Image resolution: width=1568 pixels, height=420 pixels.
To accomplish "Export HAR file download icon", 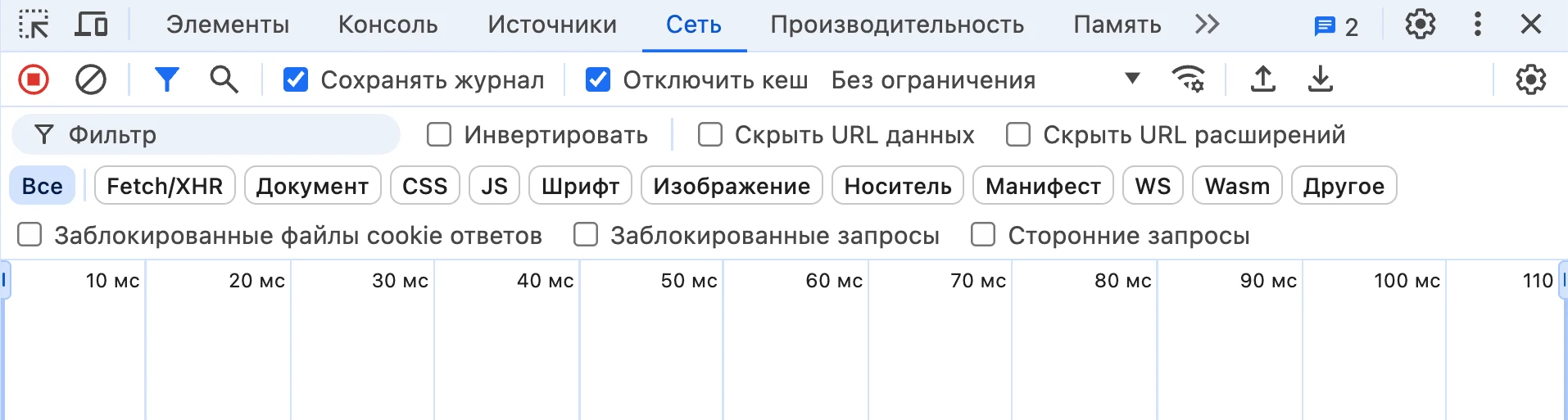I will 1321,79.
